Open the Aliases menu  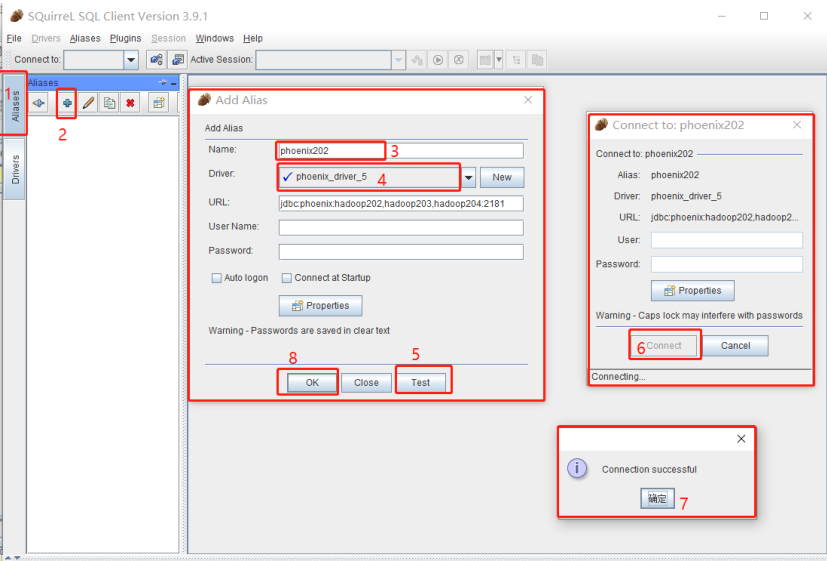(85, 38)
